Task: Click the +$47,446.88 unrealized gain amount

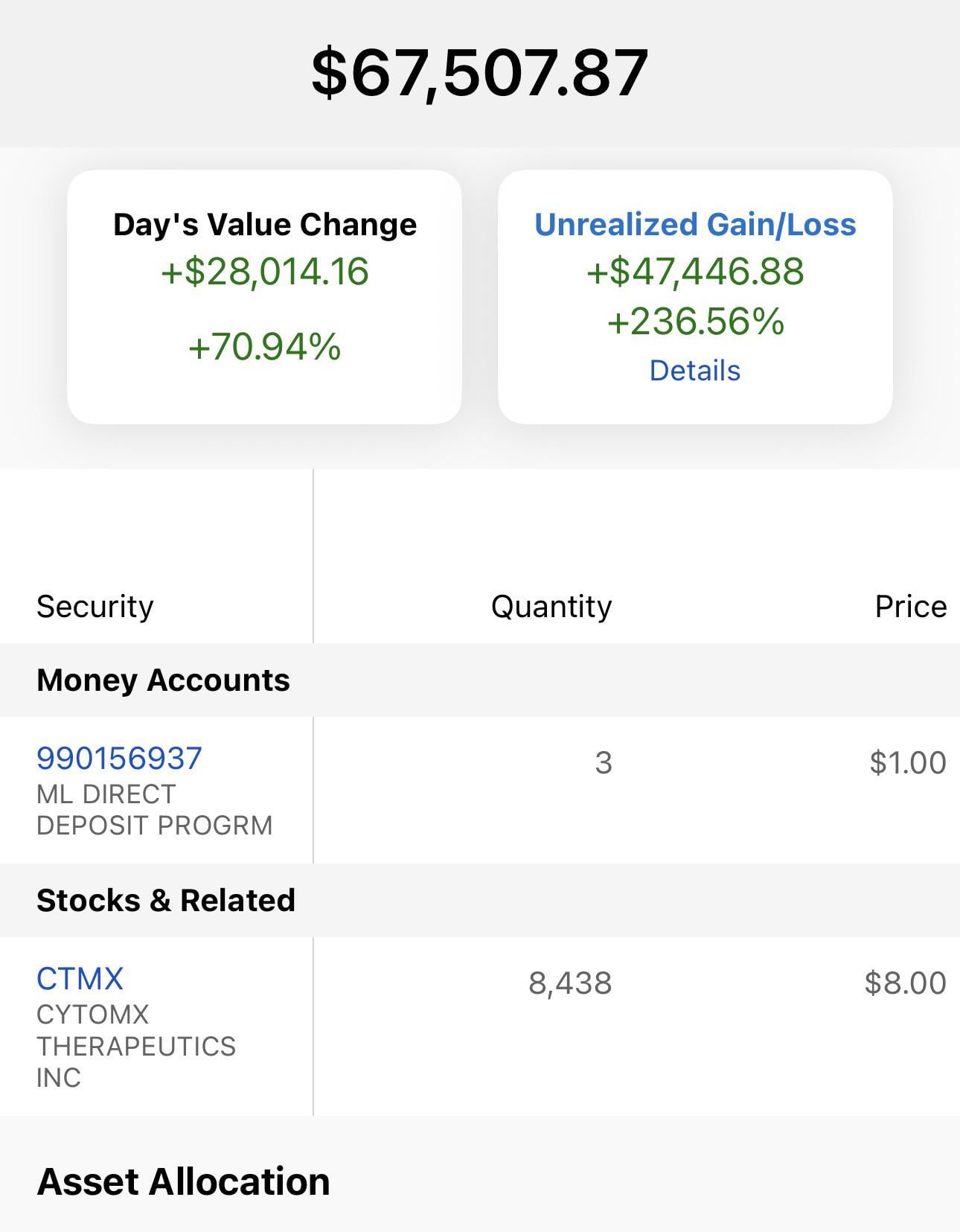Action: tap(695, 272)
